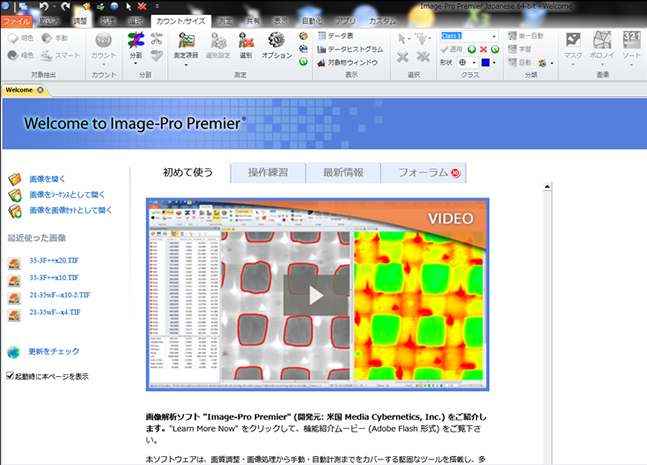Image resolution: width=647 pixels, height=465 pixels.
Task: Click the watershed funnel icon below scissors
Action: (x=156, y=55)
